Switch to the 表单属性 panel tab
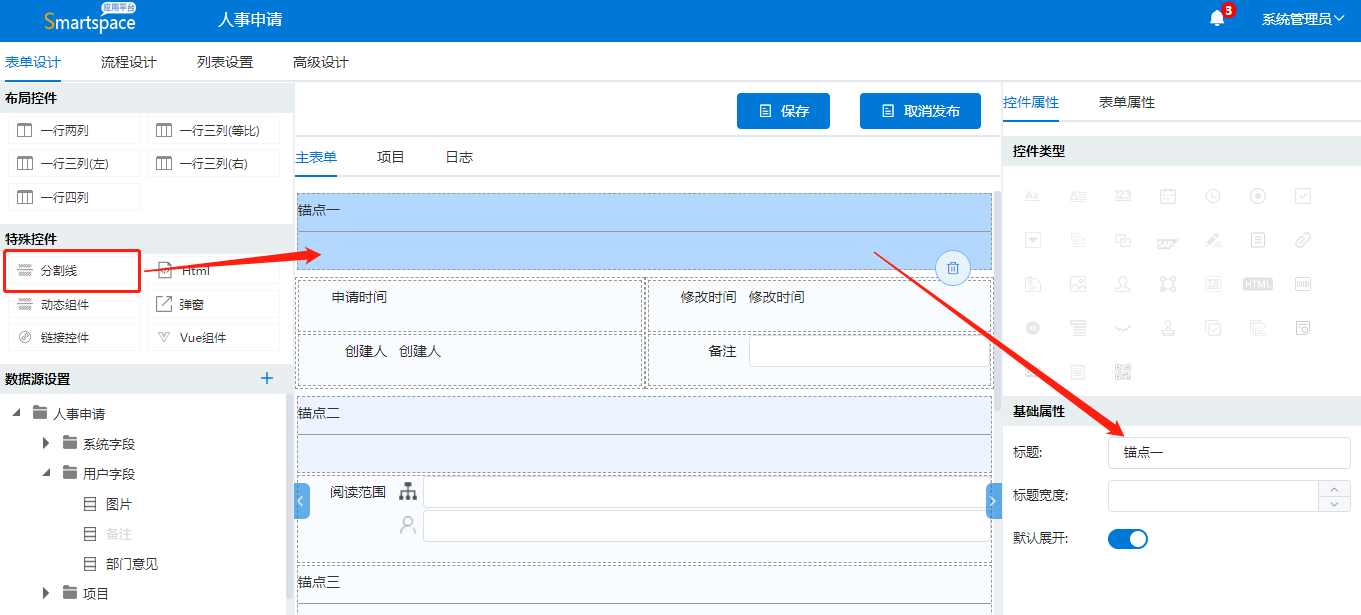The image size is (1361, 615). (x=1127, y=102)
